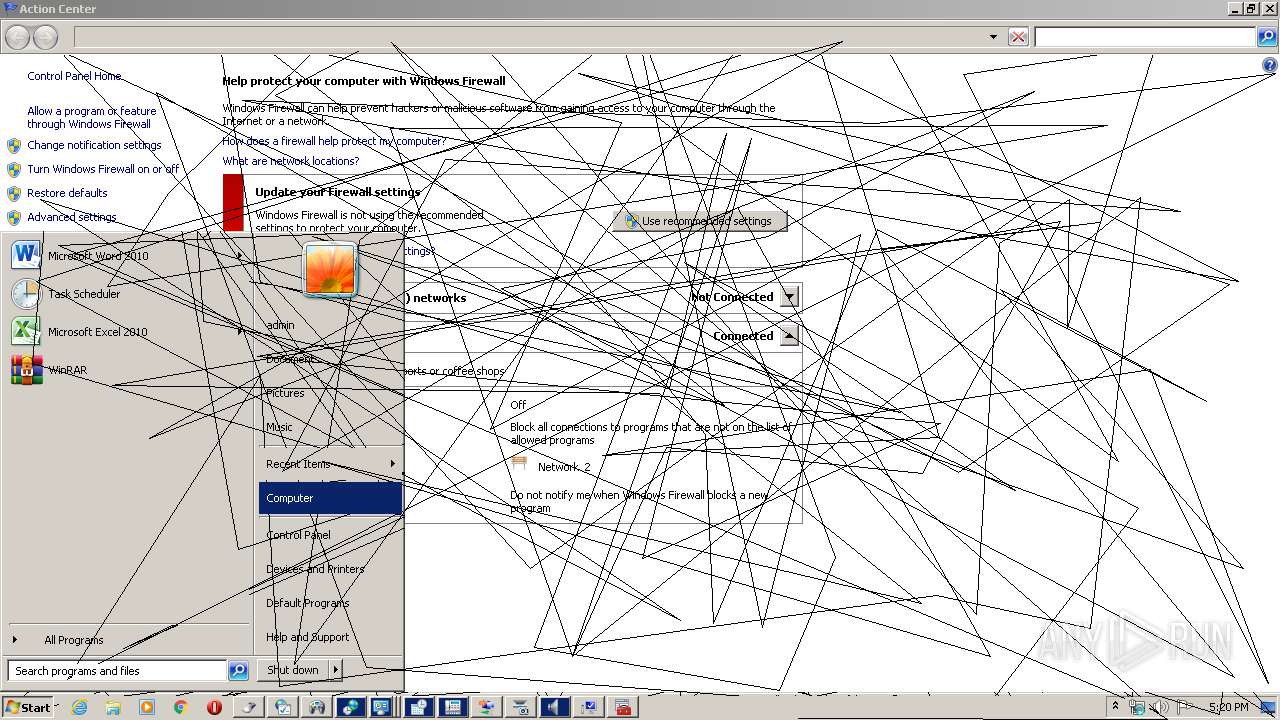The width and height of the screenshot is (1280, 720).
Task: Click the Control Panel search magnifier button
Action: point(1267,37)
